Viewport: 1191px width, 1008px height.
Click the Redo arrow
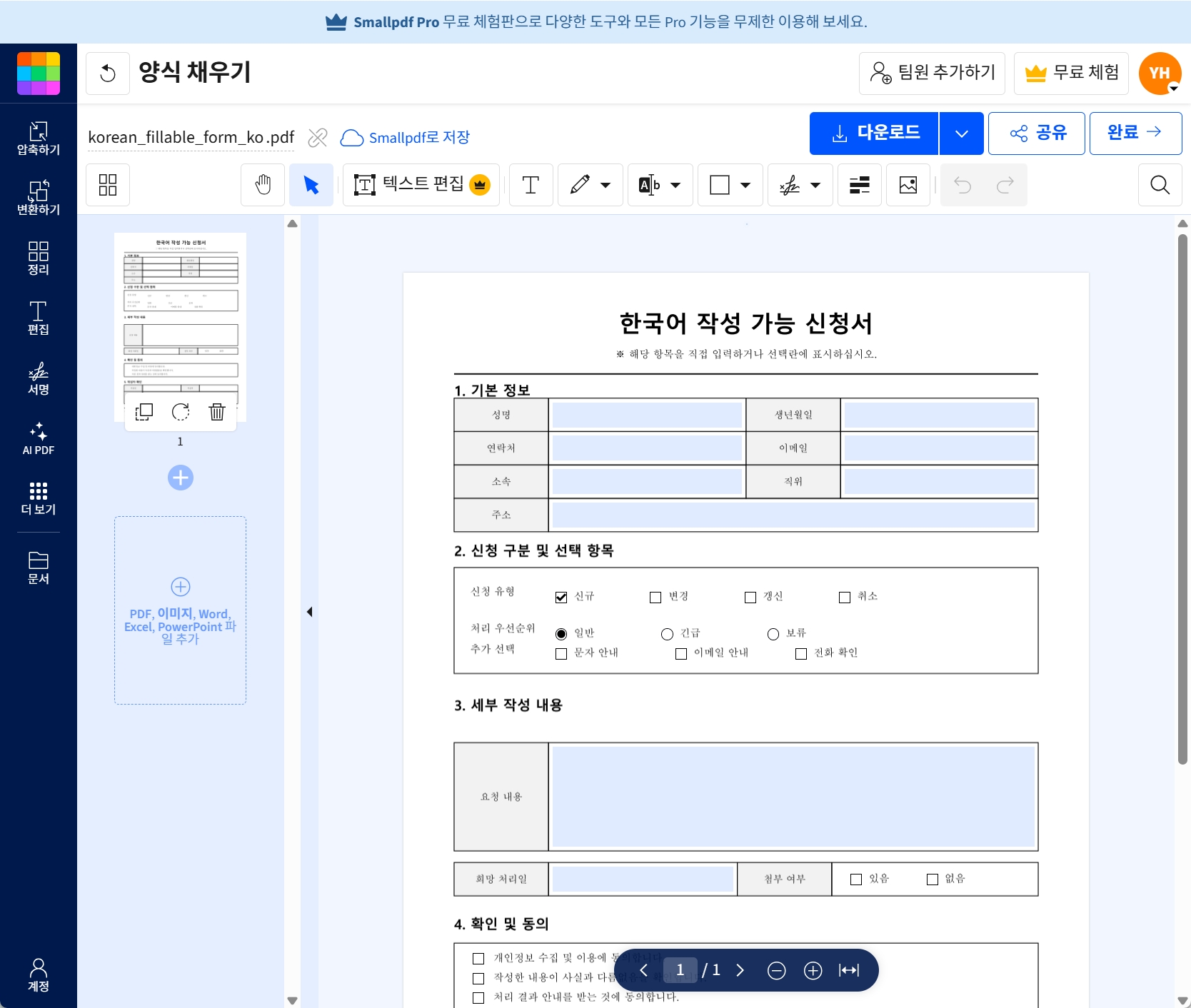[x=1005, y=185]
